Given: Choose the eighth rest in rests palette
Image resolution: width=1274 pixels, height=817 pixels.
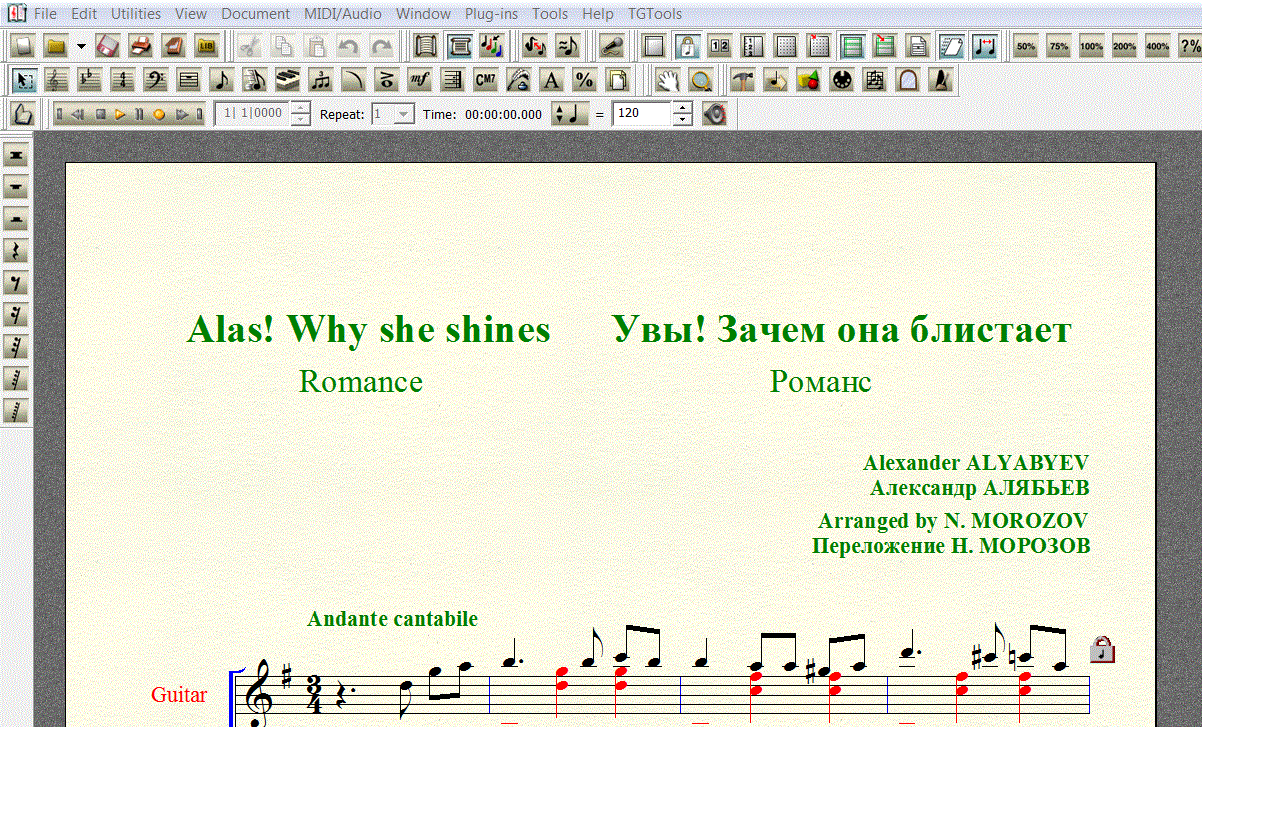Looking at the screenshot, I should coord(15,283).
